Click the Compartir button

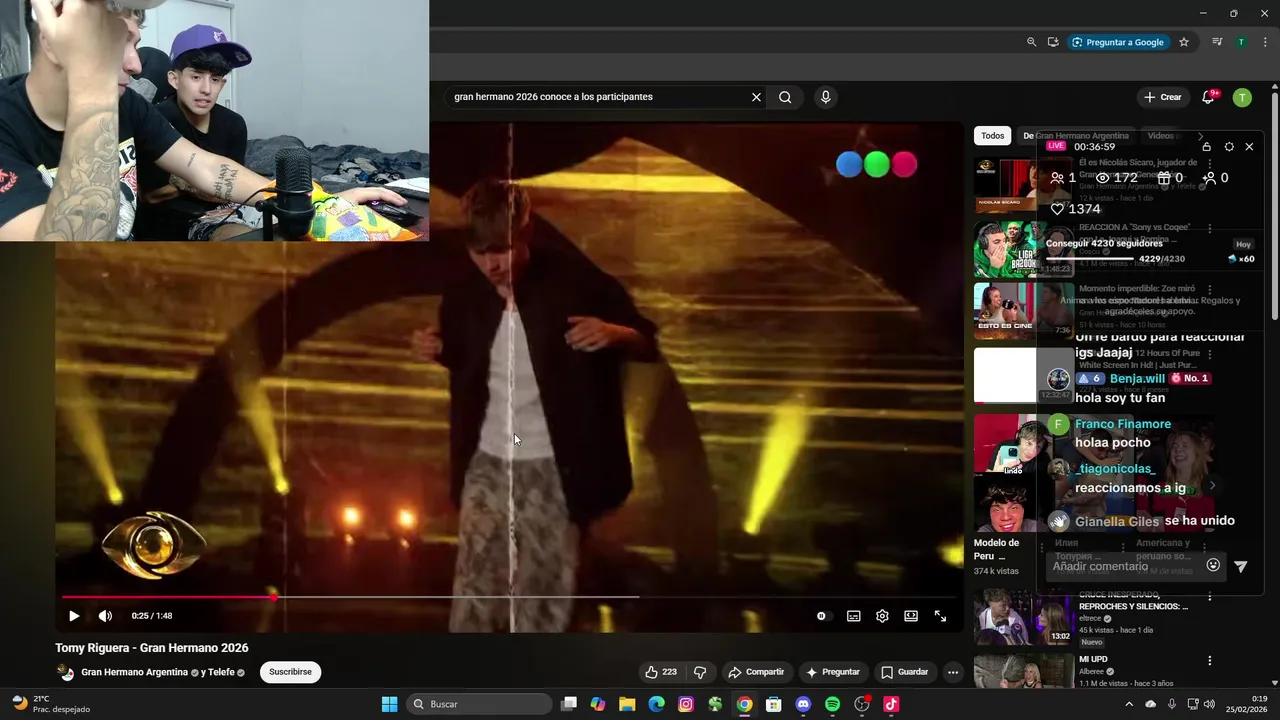(756, 672)
